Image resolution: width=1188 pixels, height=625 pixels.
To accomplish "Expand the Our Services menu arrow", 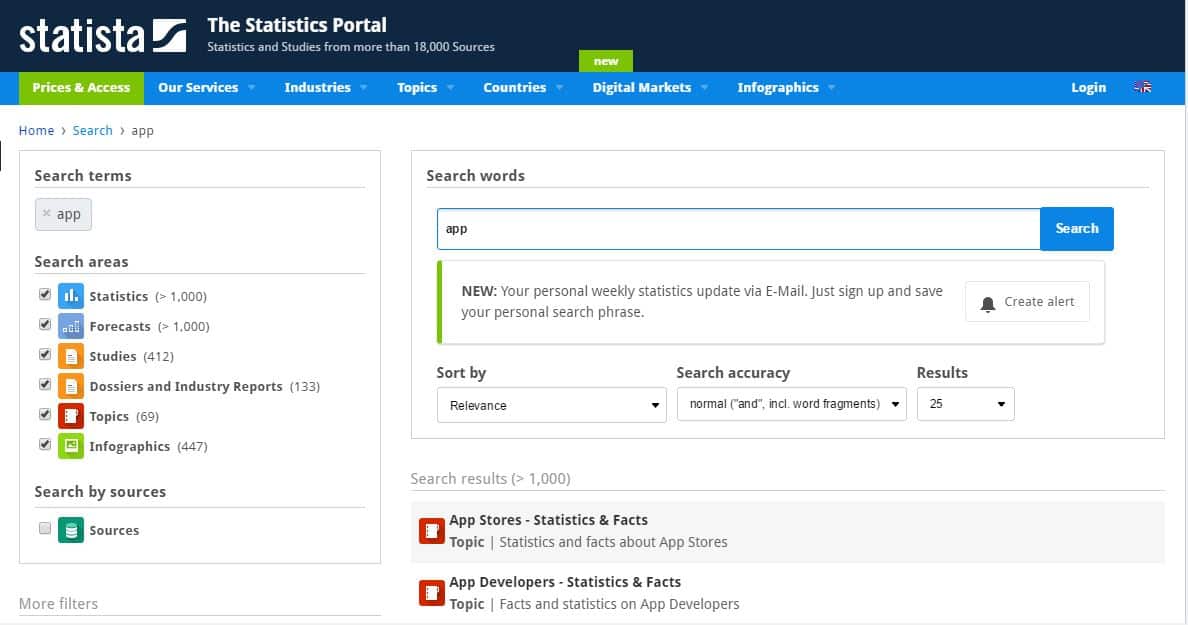I will point(252,88).
